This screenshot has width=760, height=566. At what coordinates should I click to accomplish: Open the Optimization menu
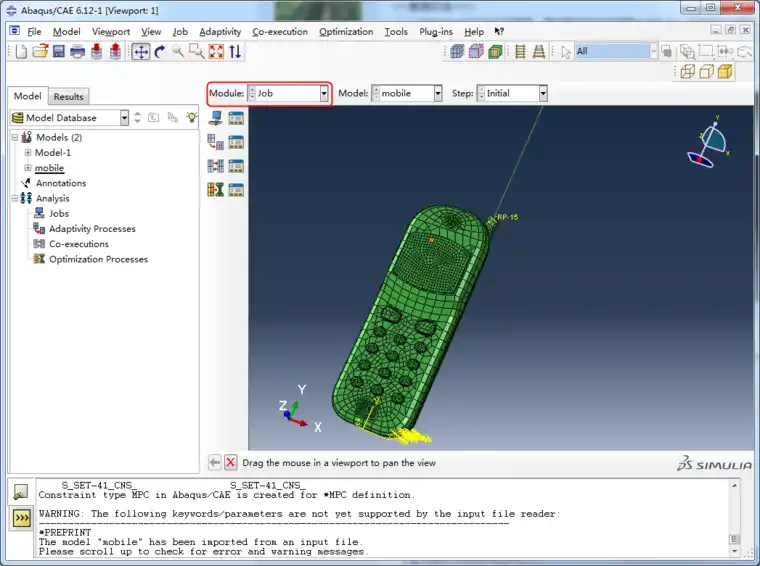(346, 31)
